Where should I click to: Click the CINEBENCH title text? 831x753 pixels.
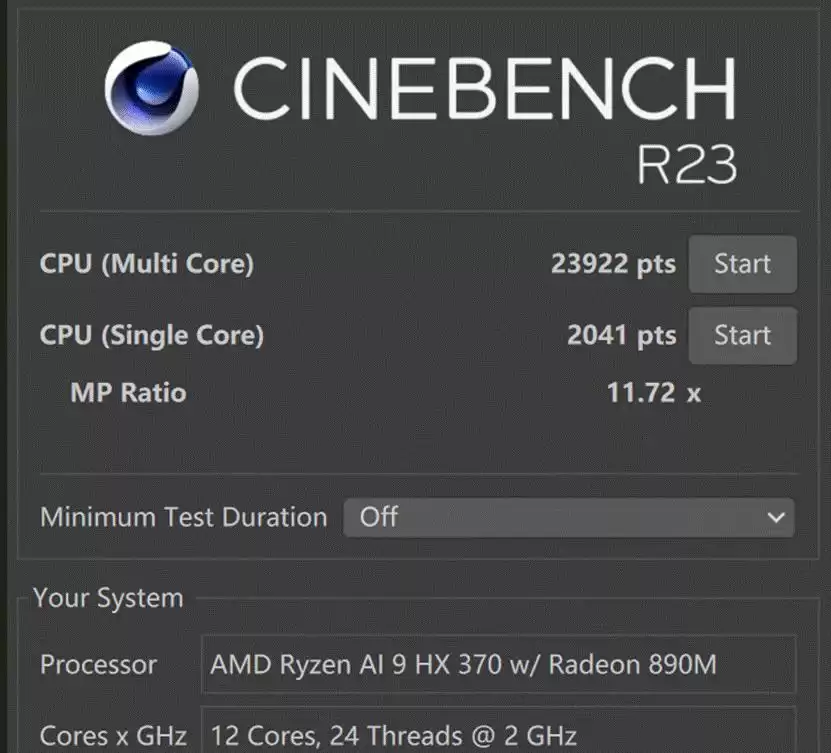coord(484,88)
